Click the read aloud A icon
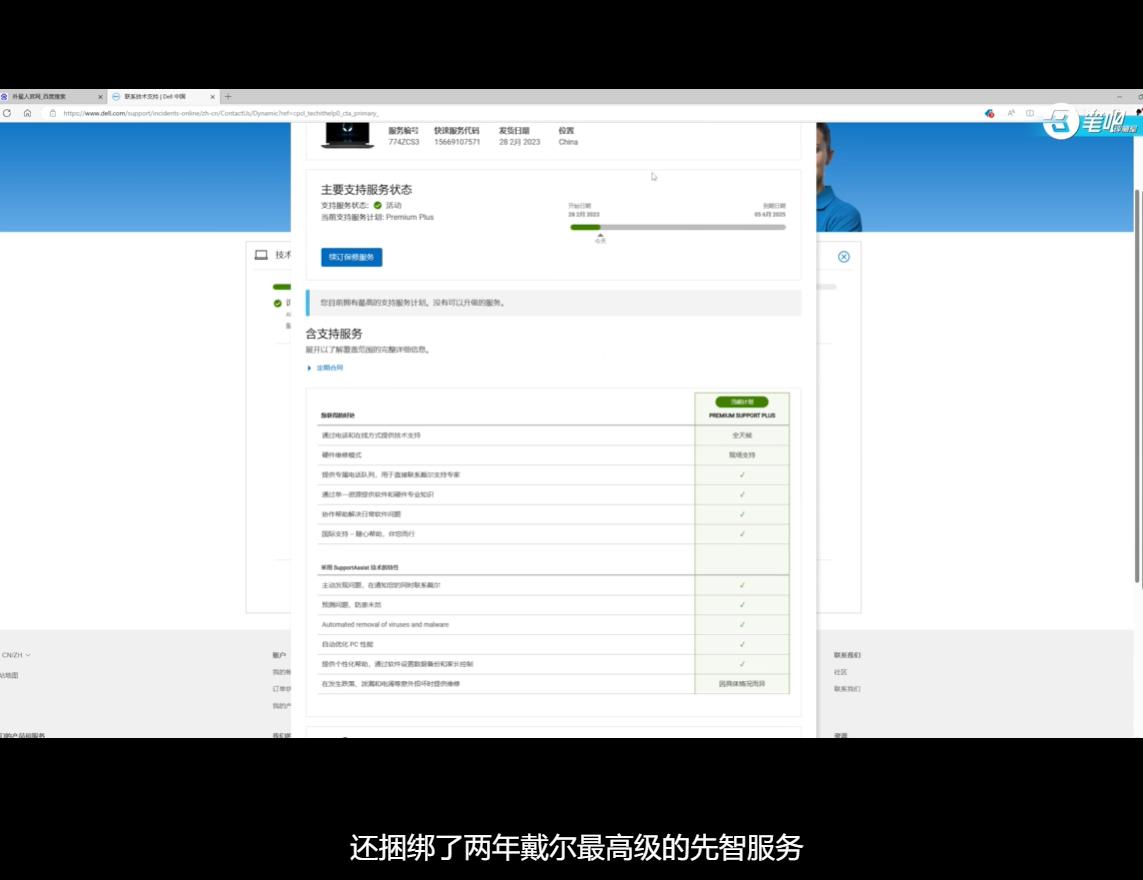1143x880 pixels. (x=1011, y=113)
